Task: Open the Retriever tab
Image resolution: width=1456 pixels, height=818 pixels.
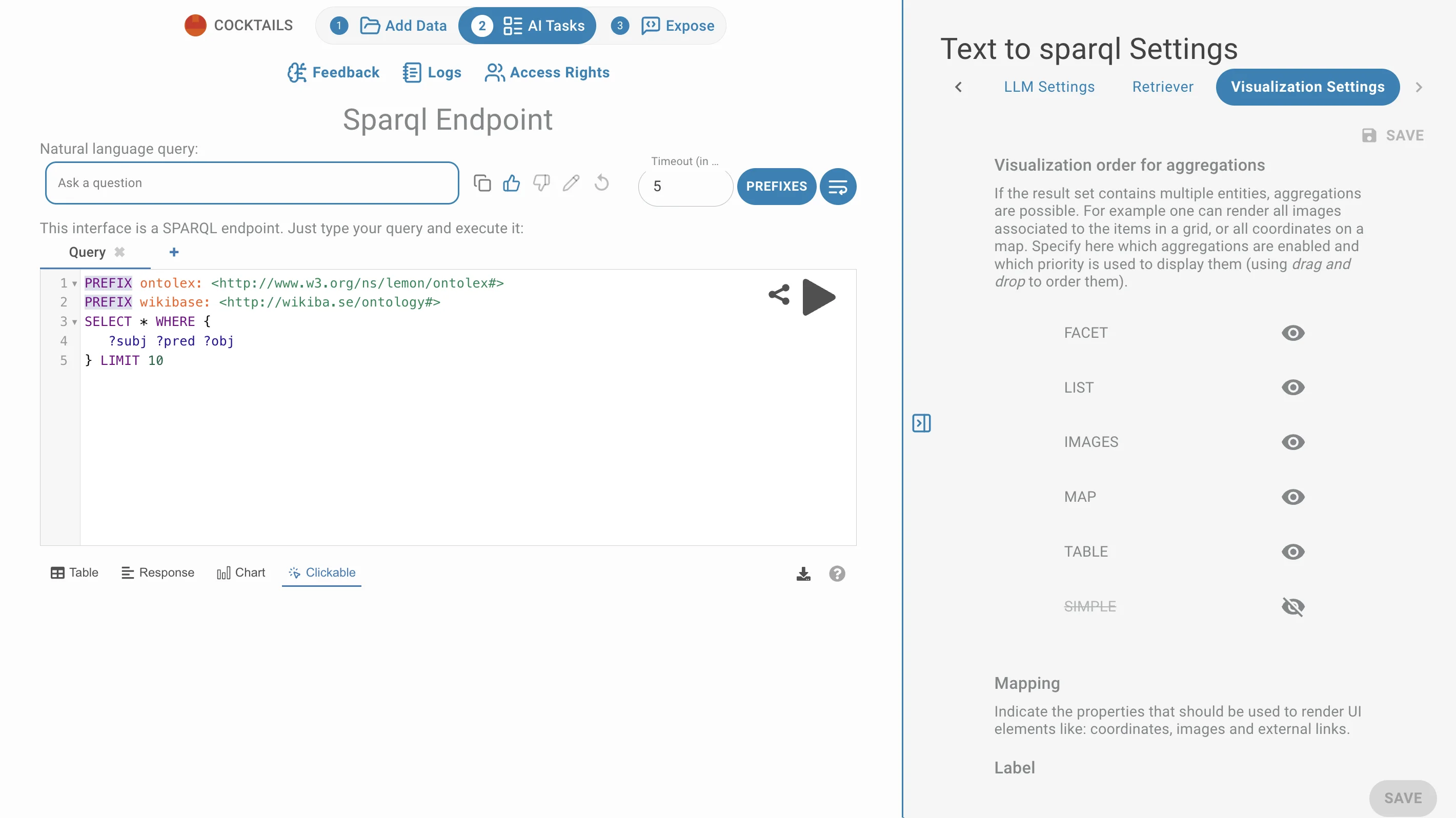Action: tap(1163, 87)
